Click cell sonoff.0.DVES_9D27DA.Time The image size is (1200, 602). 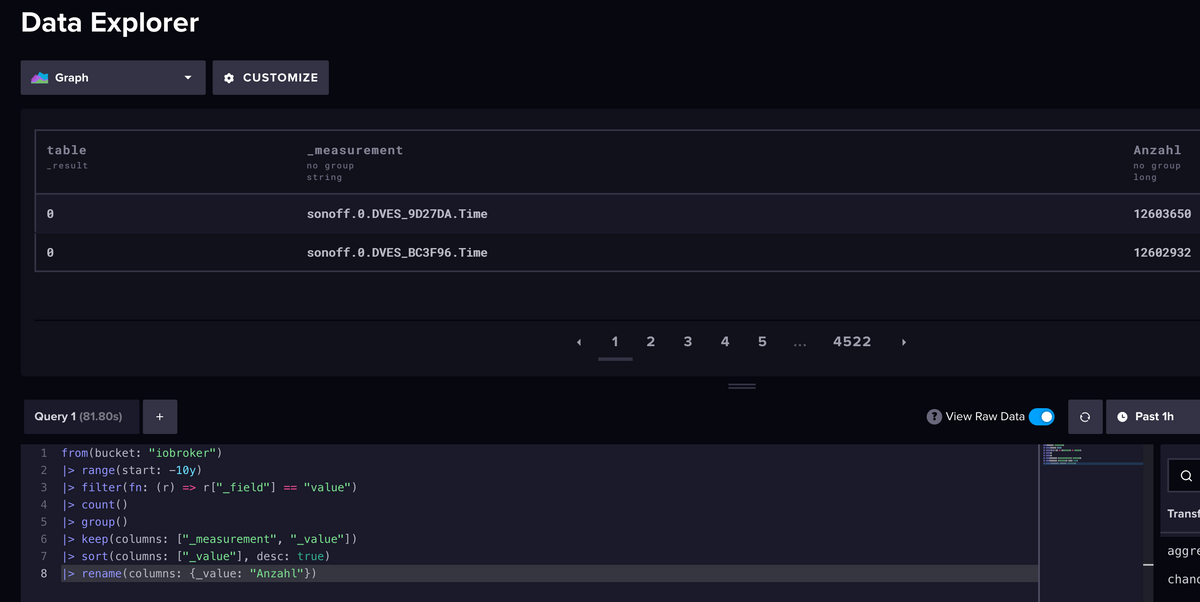pos(397,214)
